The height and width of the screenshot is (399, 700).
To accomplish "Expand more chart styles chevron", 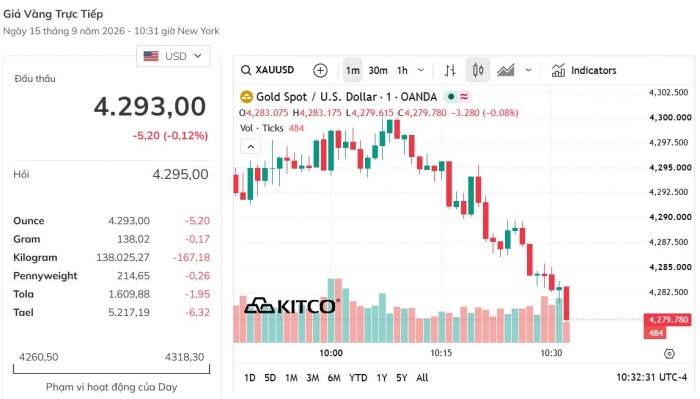I will click(x=528, y=70).
